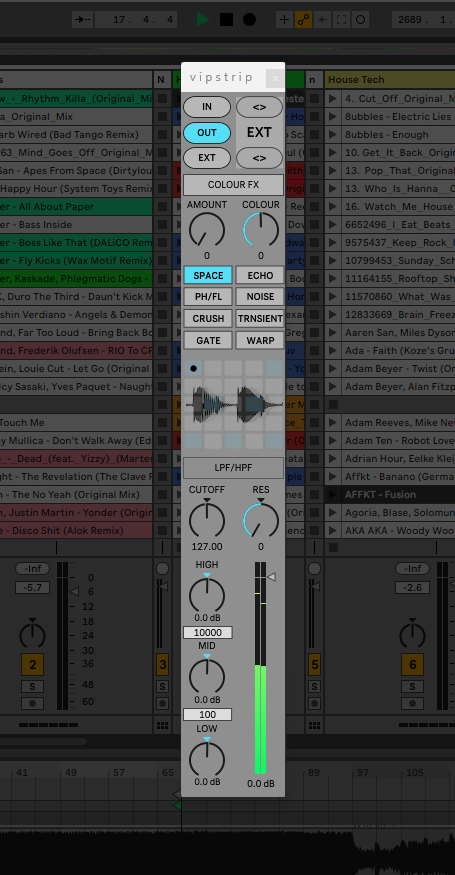455x875 pixels.
Task: Solo track 2 with its S button
Action: click(x=32, y=686)
